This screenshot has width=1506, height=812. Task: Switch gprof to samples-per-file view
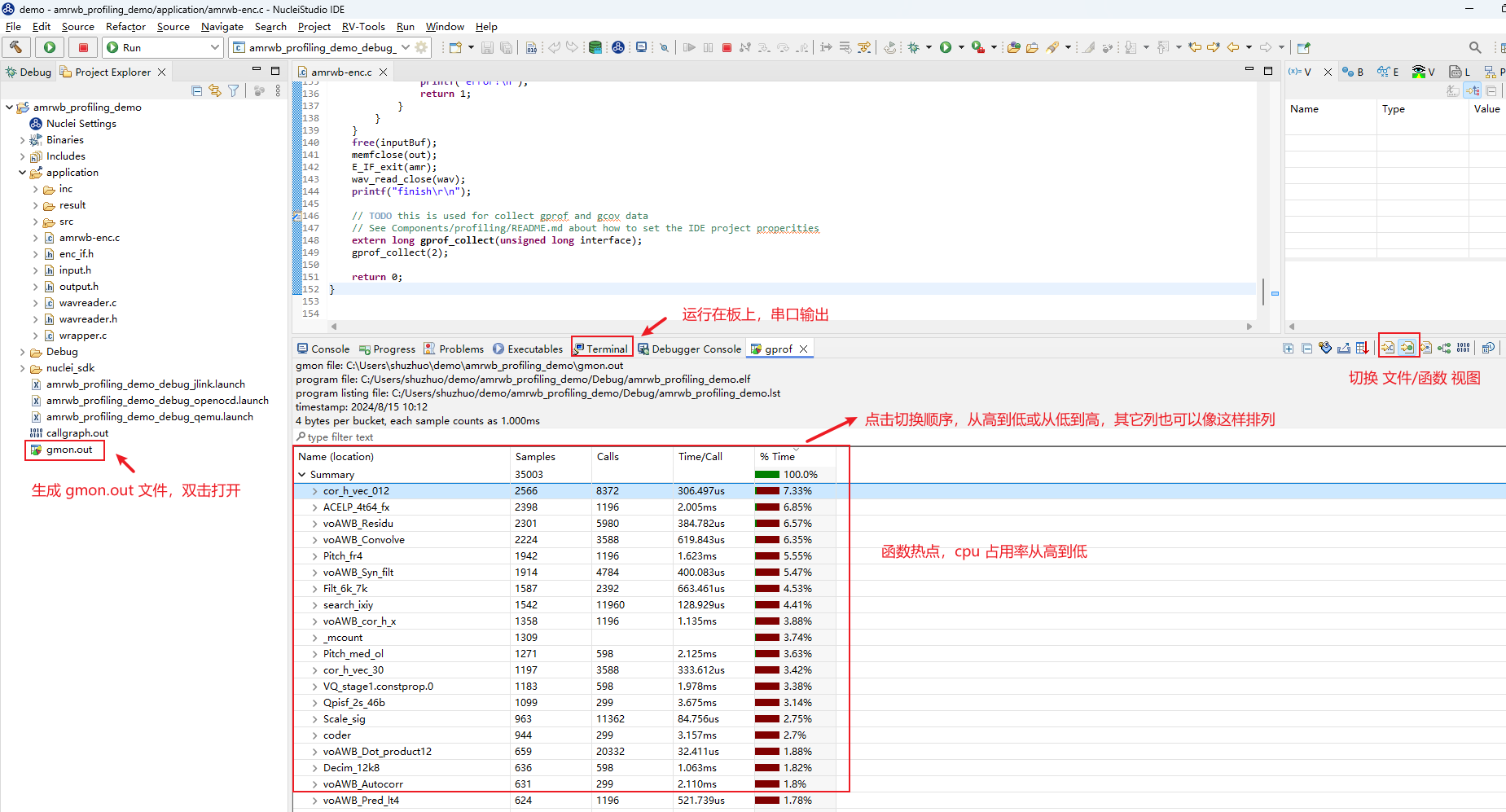(x=1388, y=348)
